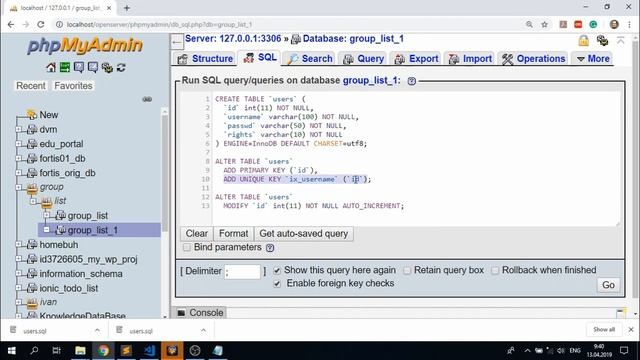The width and height of the screenshot is (640, 360).
Task: Open the Query tab
Action: click(x=363, y=59)
